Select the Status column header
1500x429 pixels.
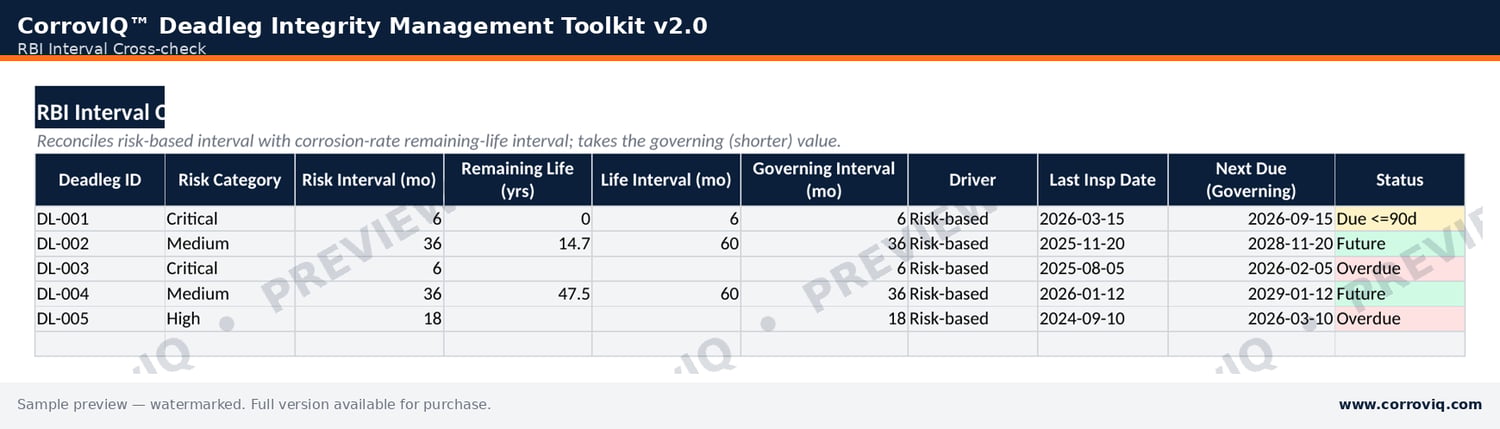tap(1400, 180)
